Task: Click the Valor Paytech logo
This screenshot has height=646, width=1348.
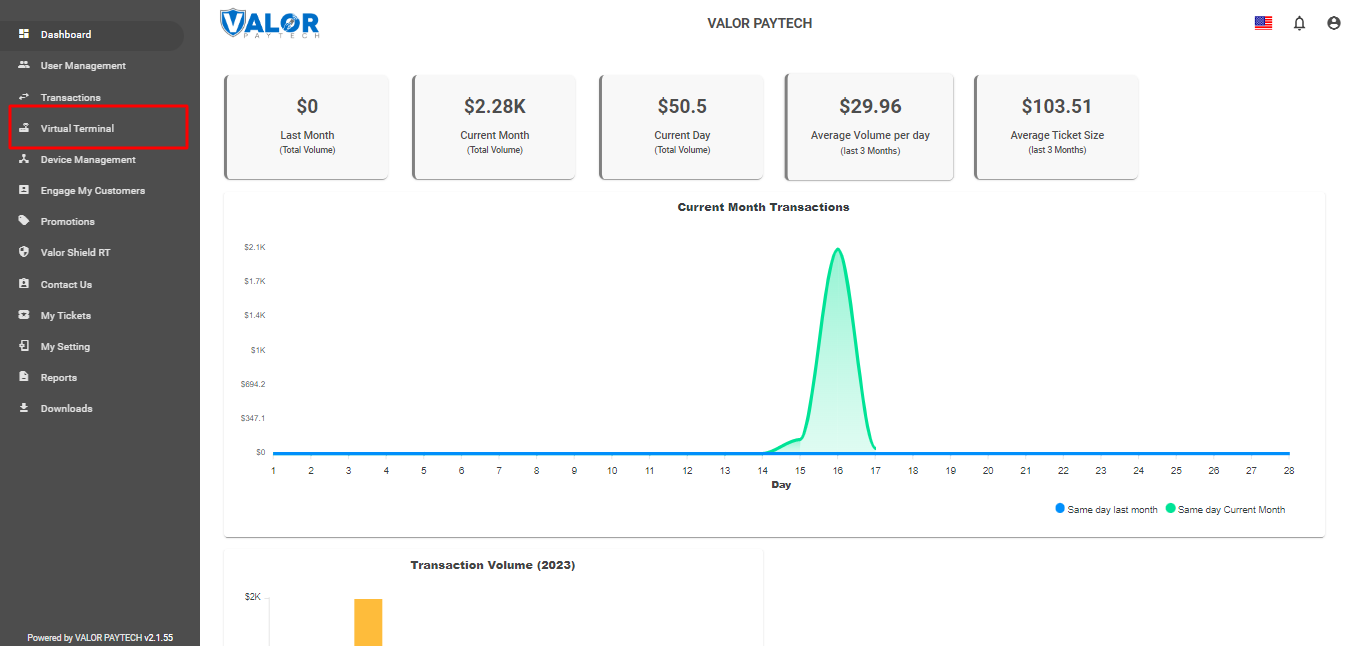Action: pyautogui.click(x=270, y=23)
